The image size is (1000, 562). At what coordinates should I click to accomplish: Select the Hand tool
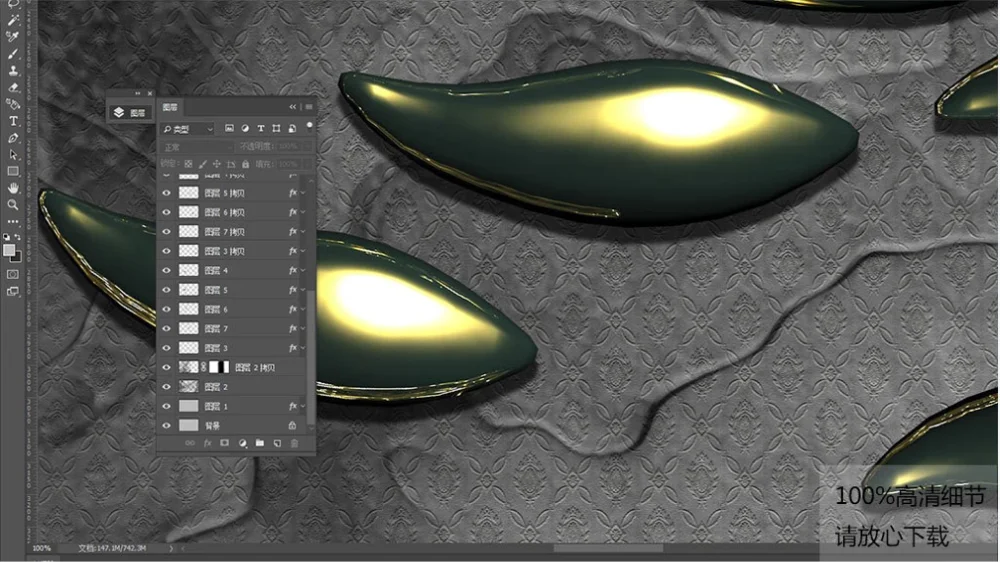(13, 188)
